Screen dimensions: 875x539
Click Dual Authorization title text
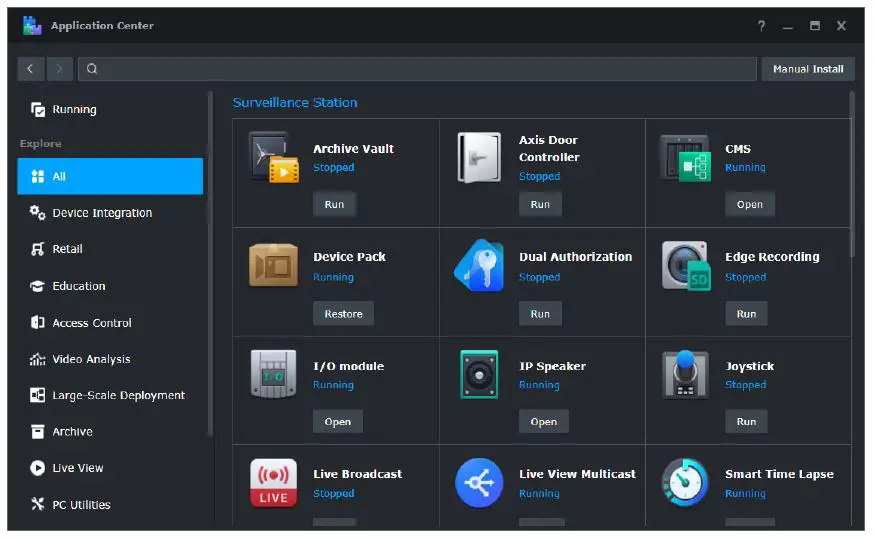[x=575, y=257]
